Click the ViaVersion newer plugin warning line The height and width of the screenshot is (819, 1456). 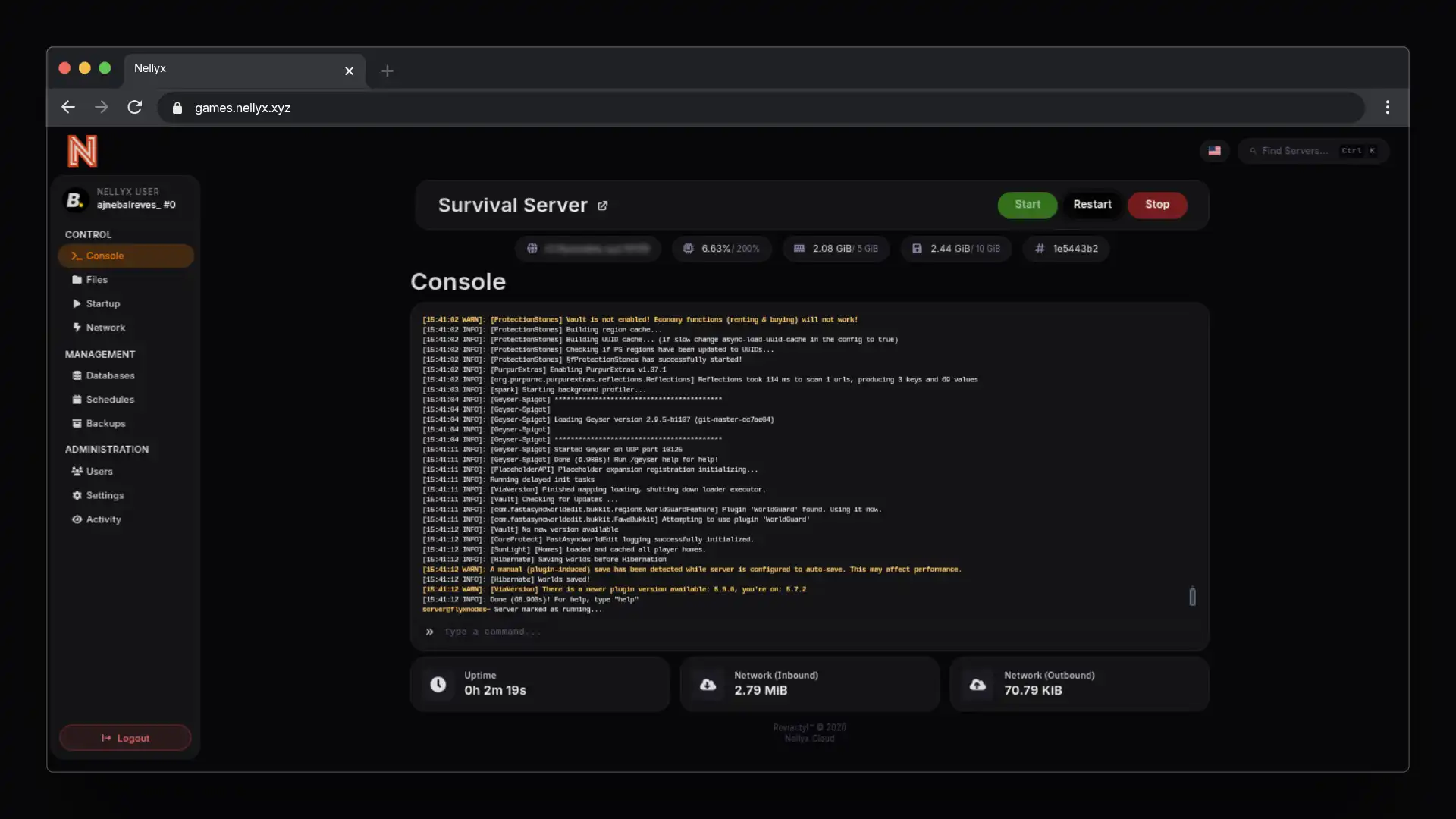614,589
